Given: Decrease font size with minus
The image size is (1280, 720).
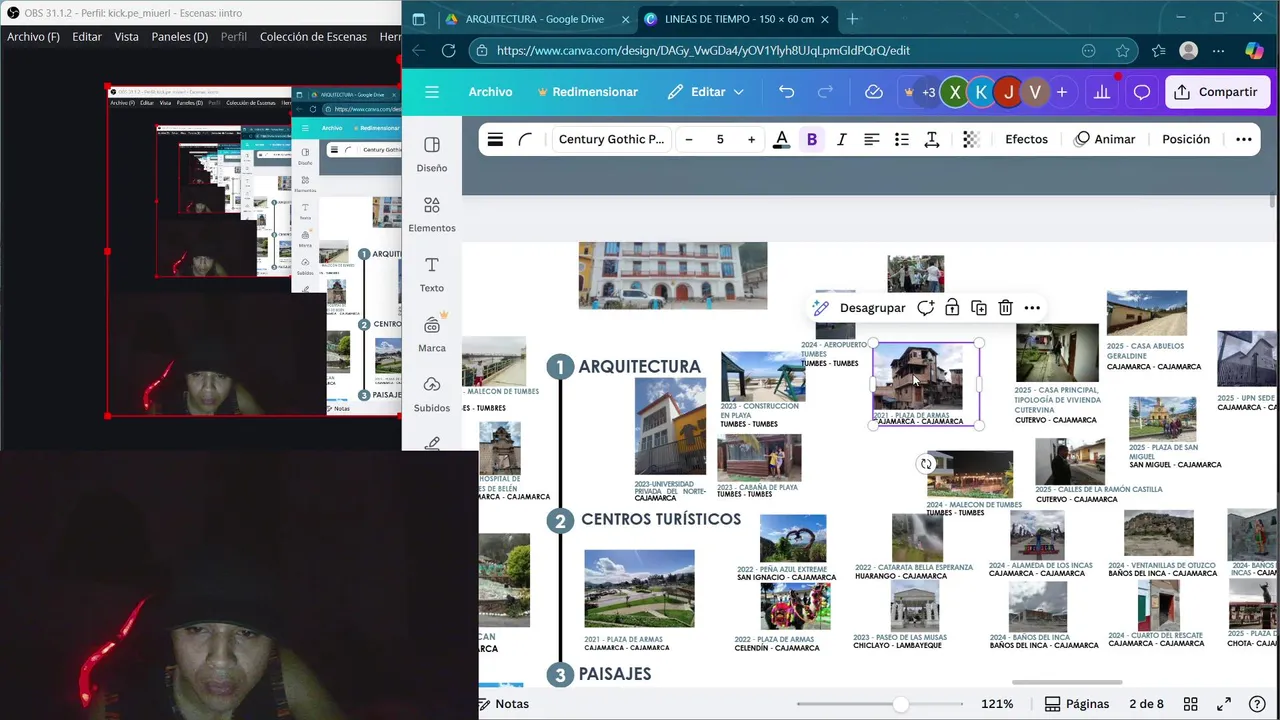Looking at the screenshot, I should [689, 140].
